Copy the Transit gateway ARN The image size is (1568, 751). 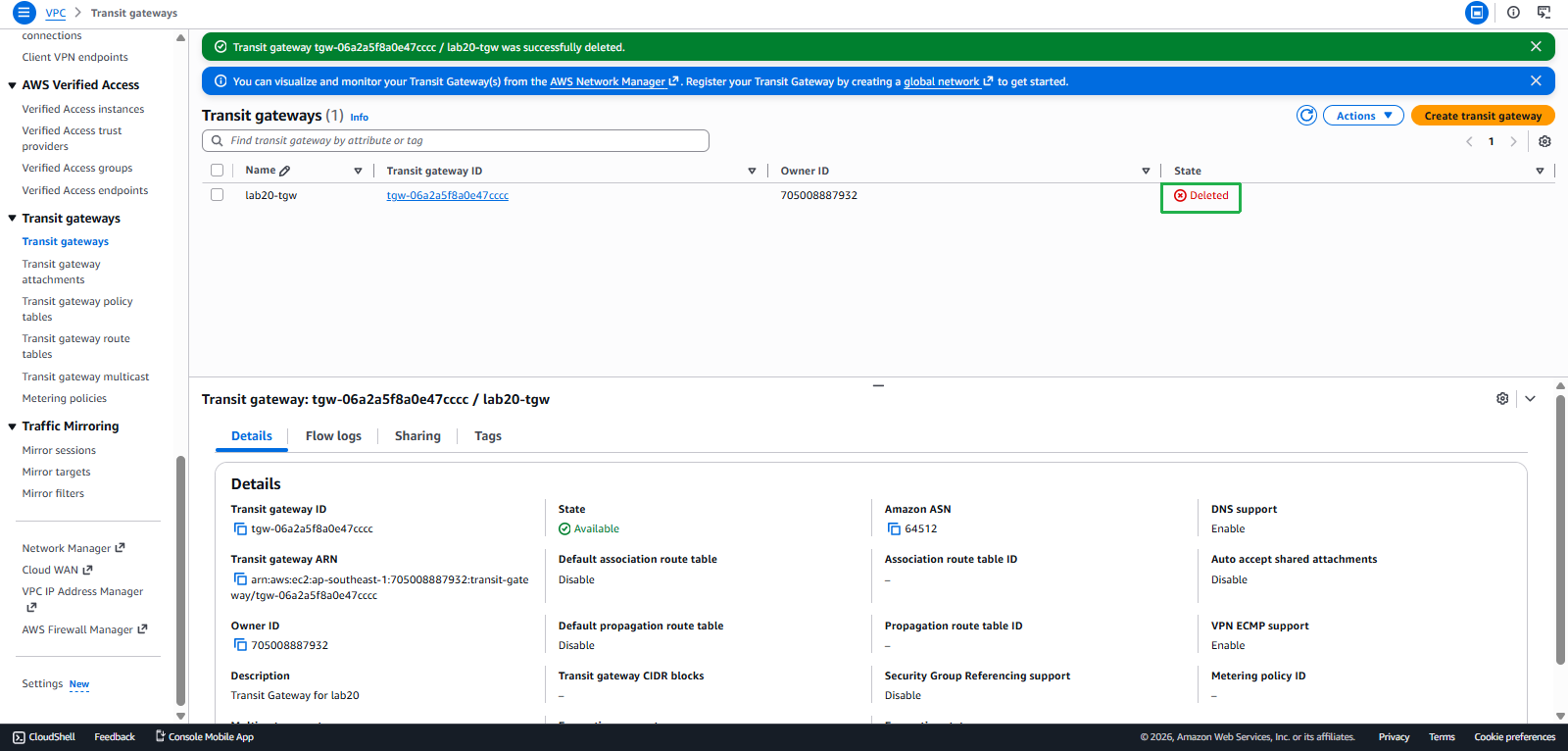pyautogui.click(x=240, y=579)
